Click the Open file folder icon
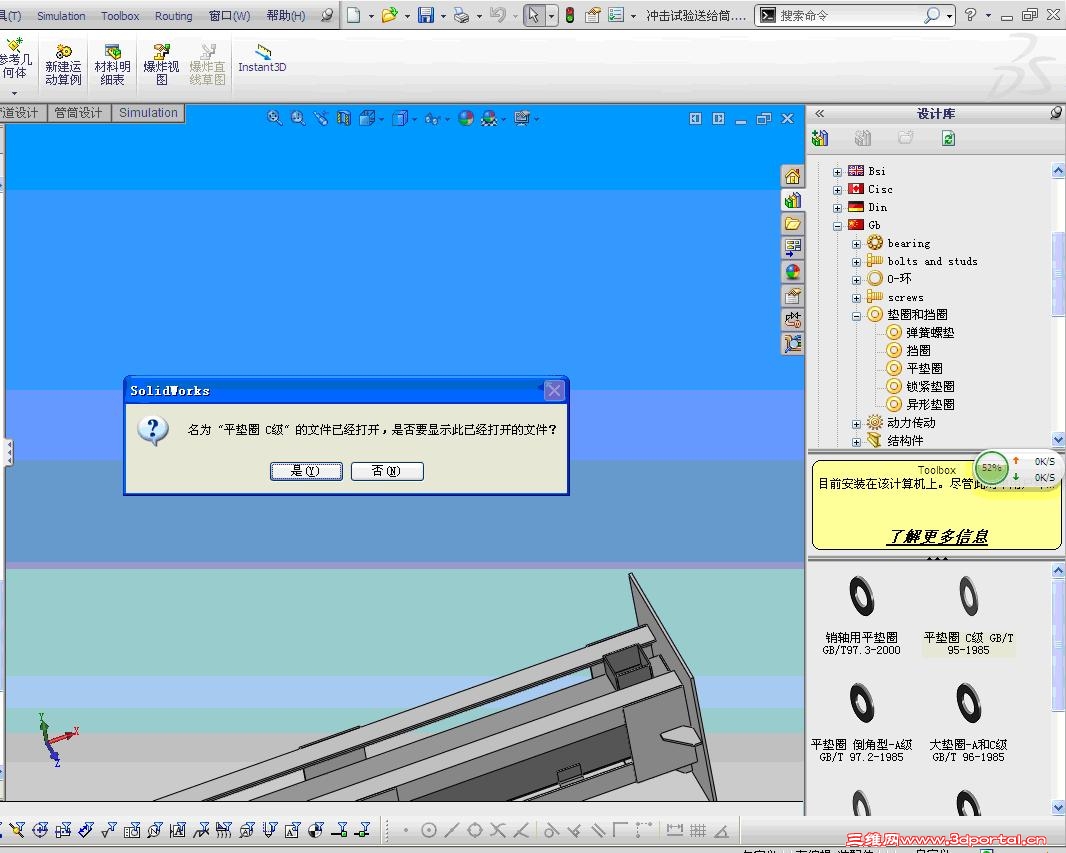 (x=390, y=15)
